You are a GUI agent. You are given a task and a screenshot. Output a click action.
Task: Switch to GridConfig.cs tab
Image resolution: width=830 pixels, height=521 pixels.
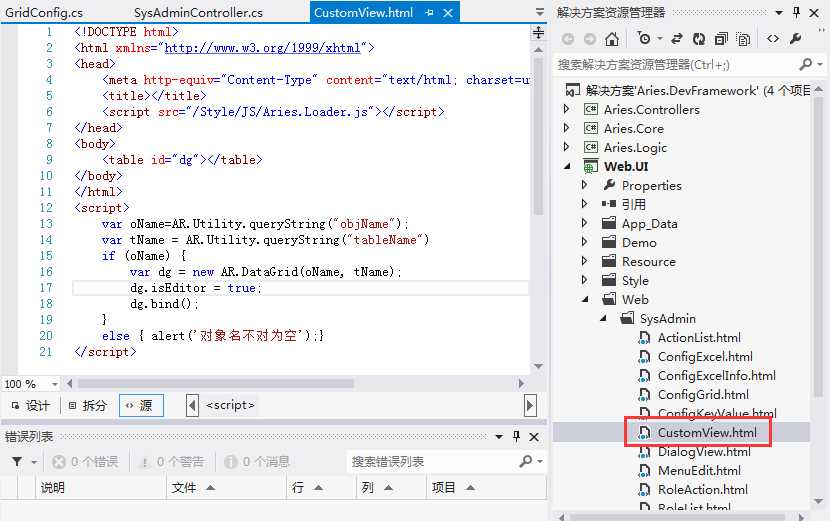pyautogui.click(x=44, y=12)
